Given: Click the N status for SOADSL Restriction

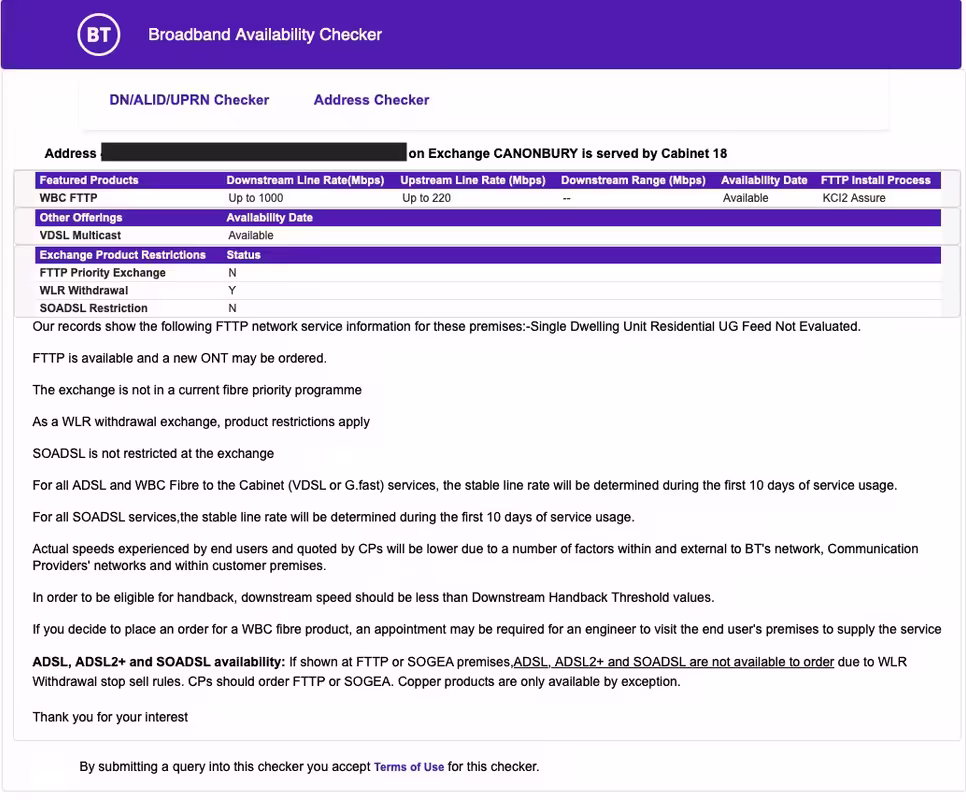Looking at the screenshot, I should 232,308.
